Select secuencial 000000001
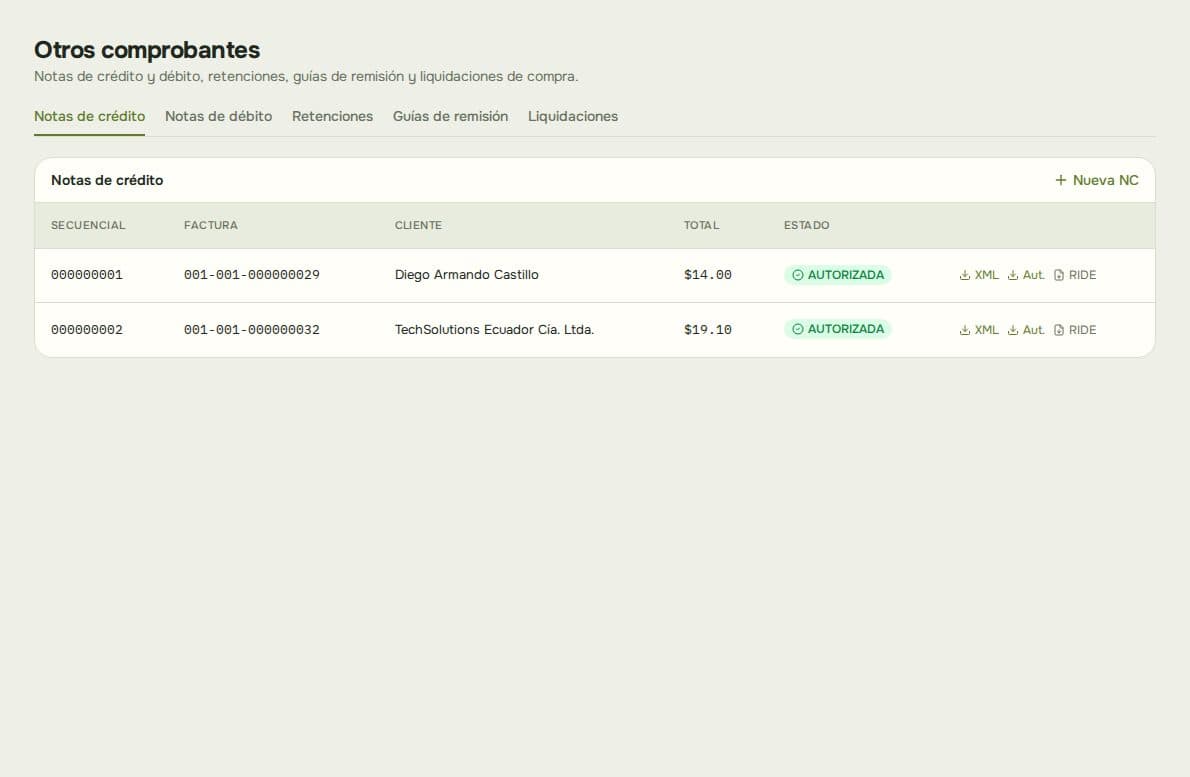Viewport: 1190px width, 777px height. point(87,275)
